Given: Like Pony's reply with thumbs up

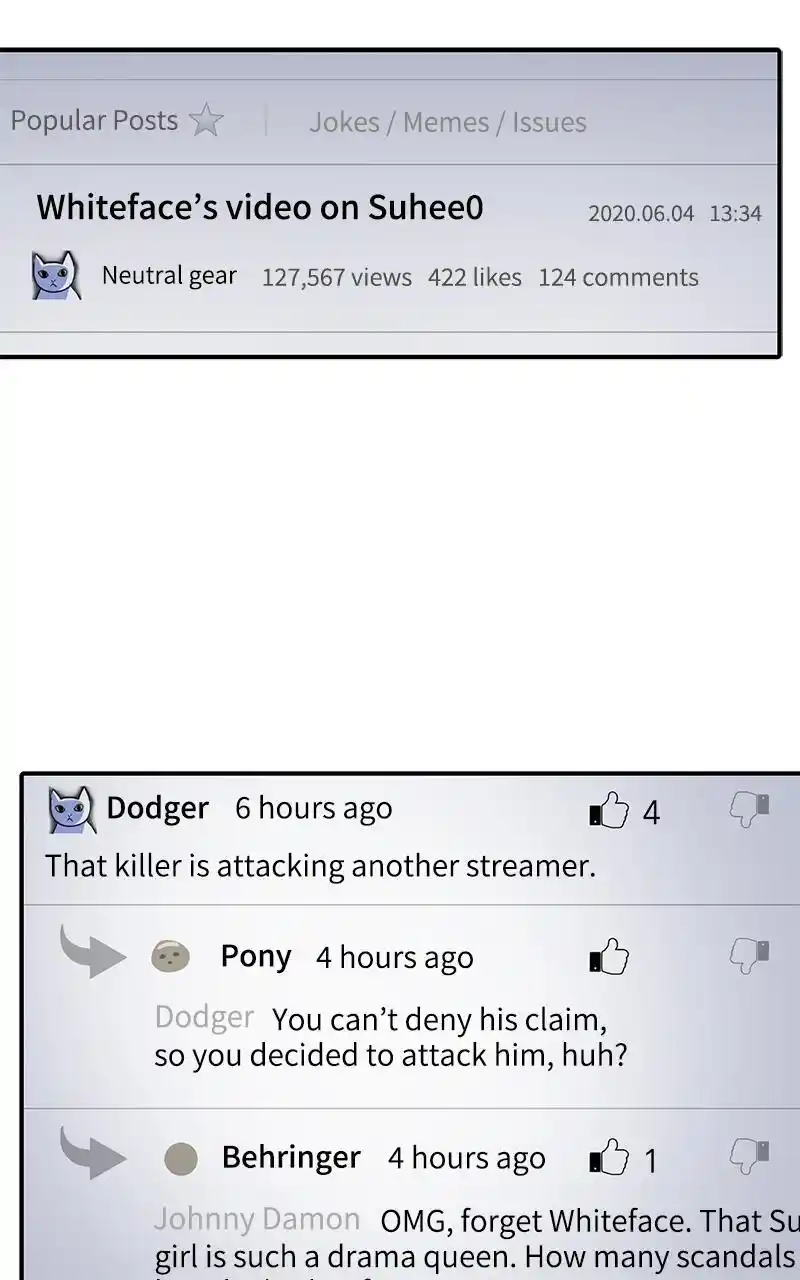Looking at the screenshot, I should pos(609,957).
